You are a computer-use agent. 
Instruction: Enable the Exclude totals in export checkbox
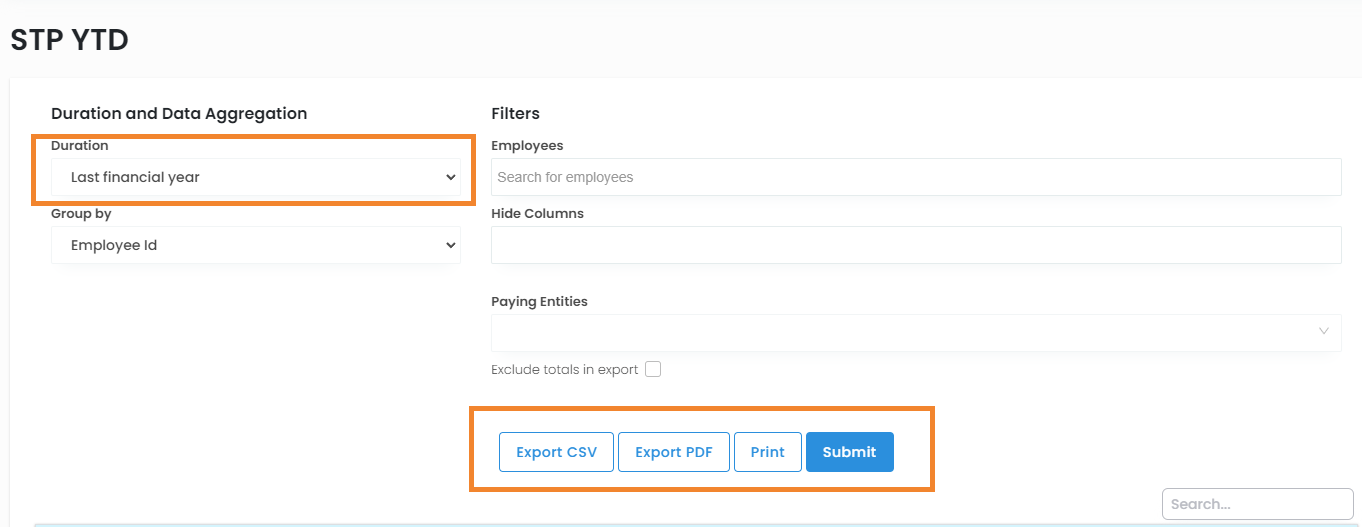click(x=653, y=369)
